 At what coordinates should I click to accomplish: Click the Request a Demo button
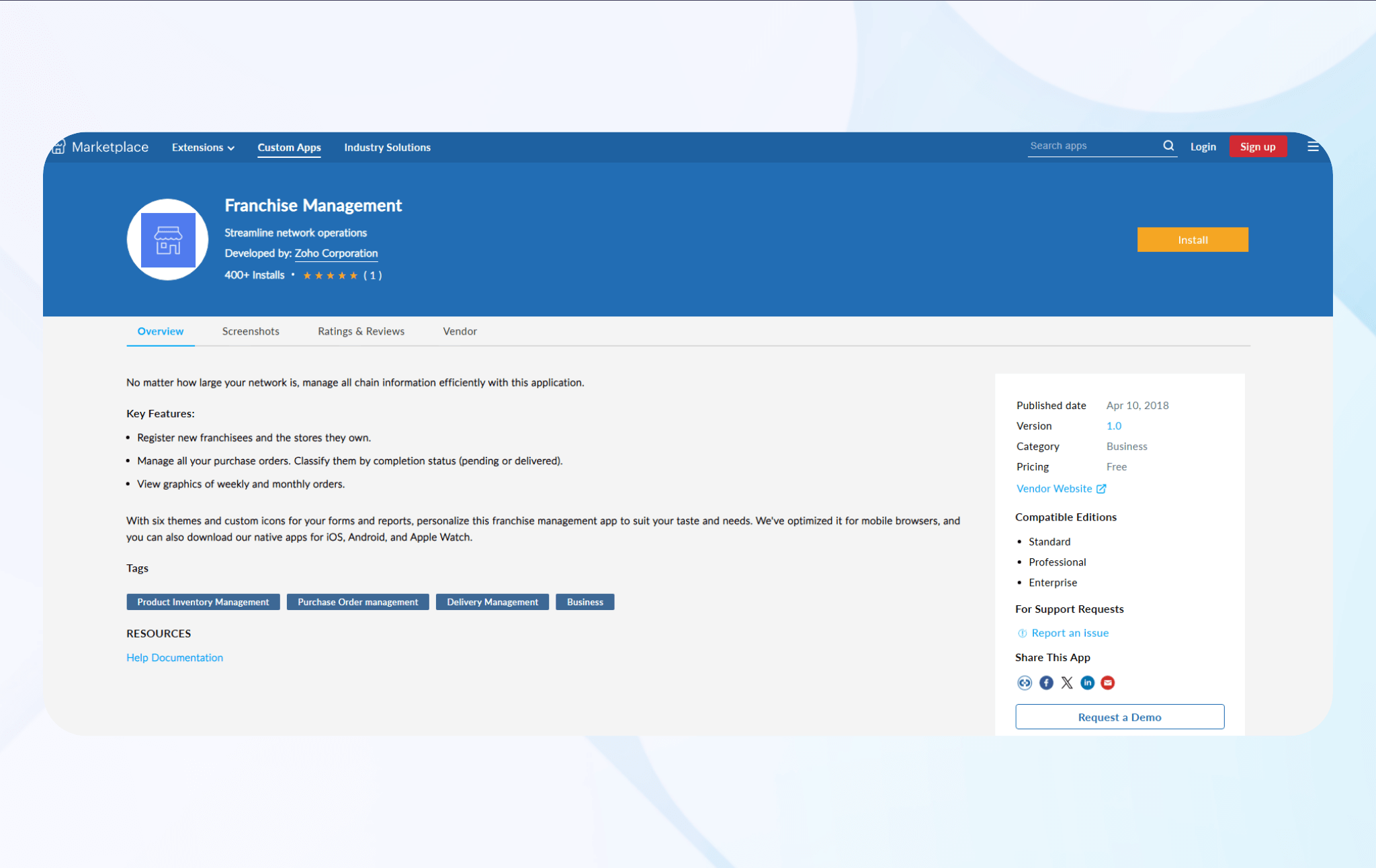coord(1119,717)
